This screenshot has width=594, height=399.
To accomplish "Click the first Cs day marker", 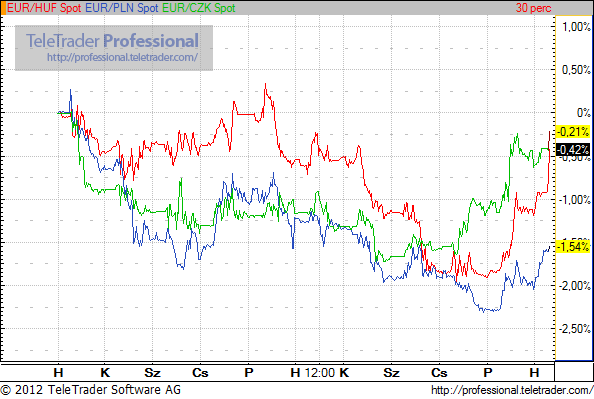I will [200, 373].
